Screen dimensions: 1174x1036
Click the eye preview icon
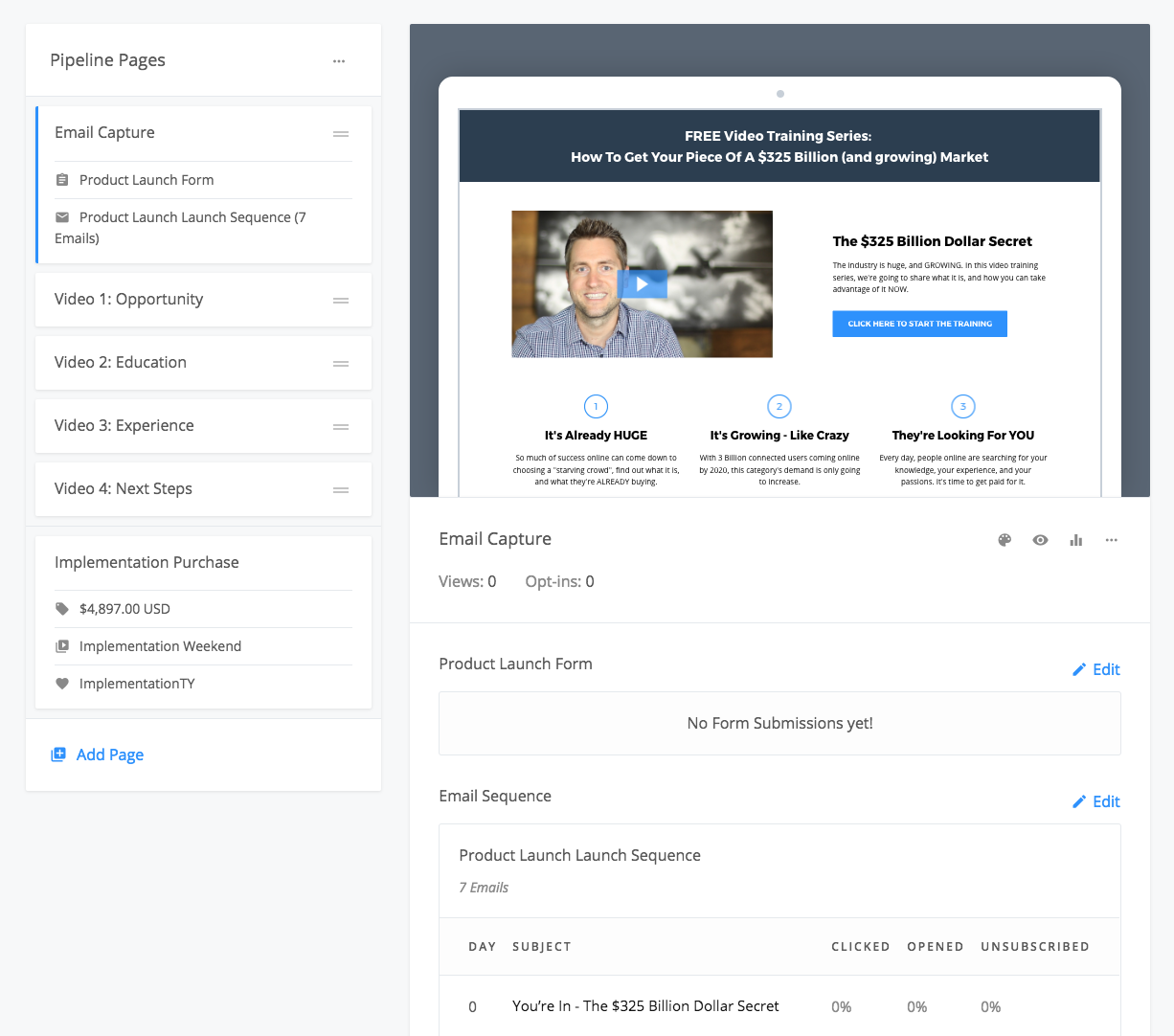tap(1040, 540)
